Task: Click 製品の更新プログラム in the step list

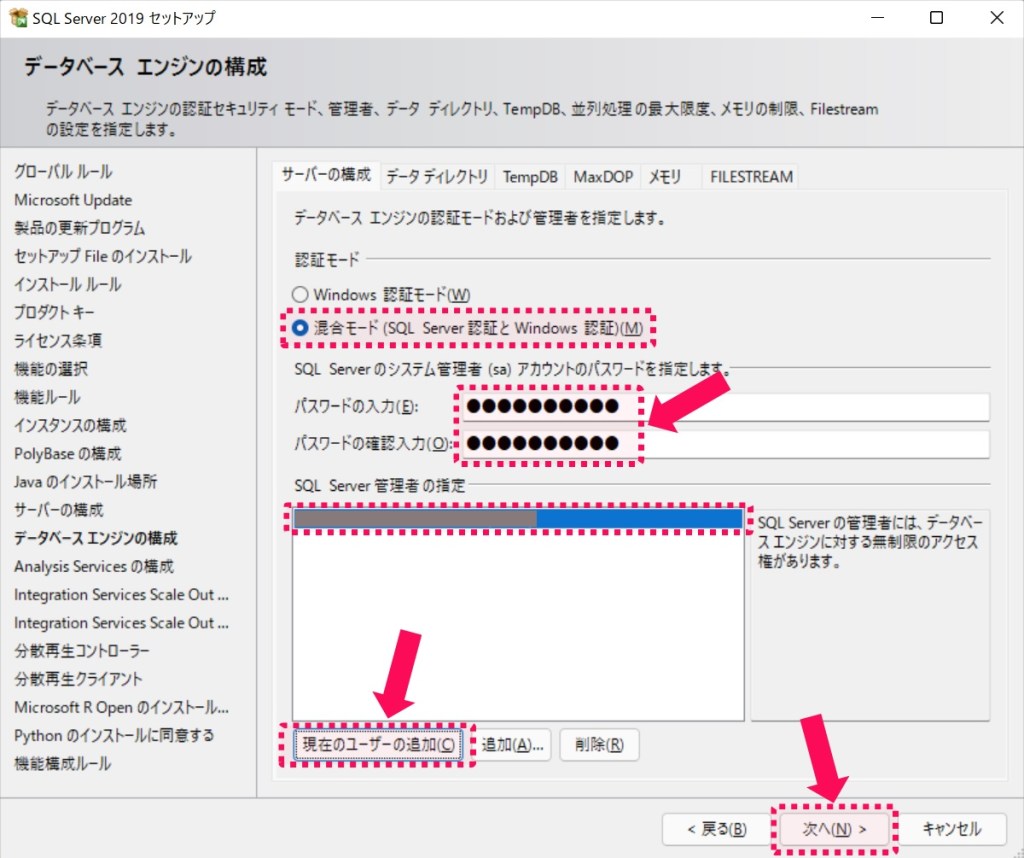Action: point(80,228)
